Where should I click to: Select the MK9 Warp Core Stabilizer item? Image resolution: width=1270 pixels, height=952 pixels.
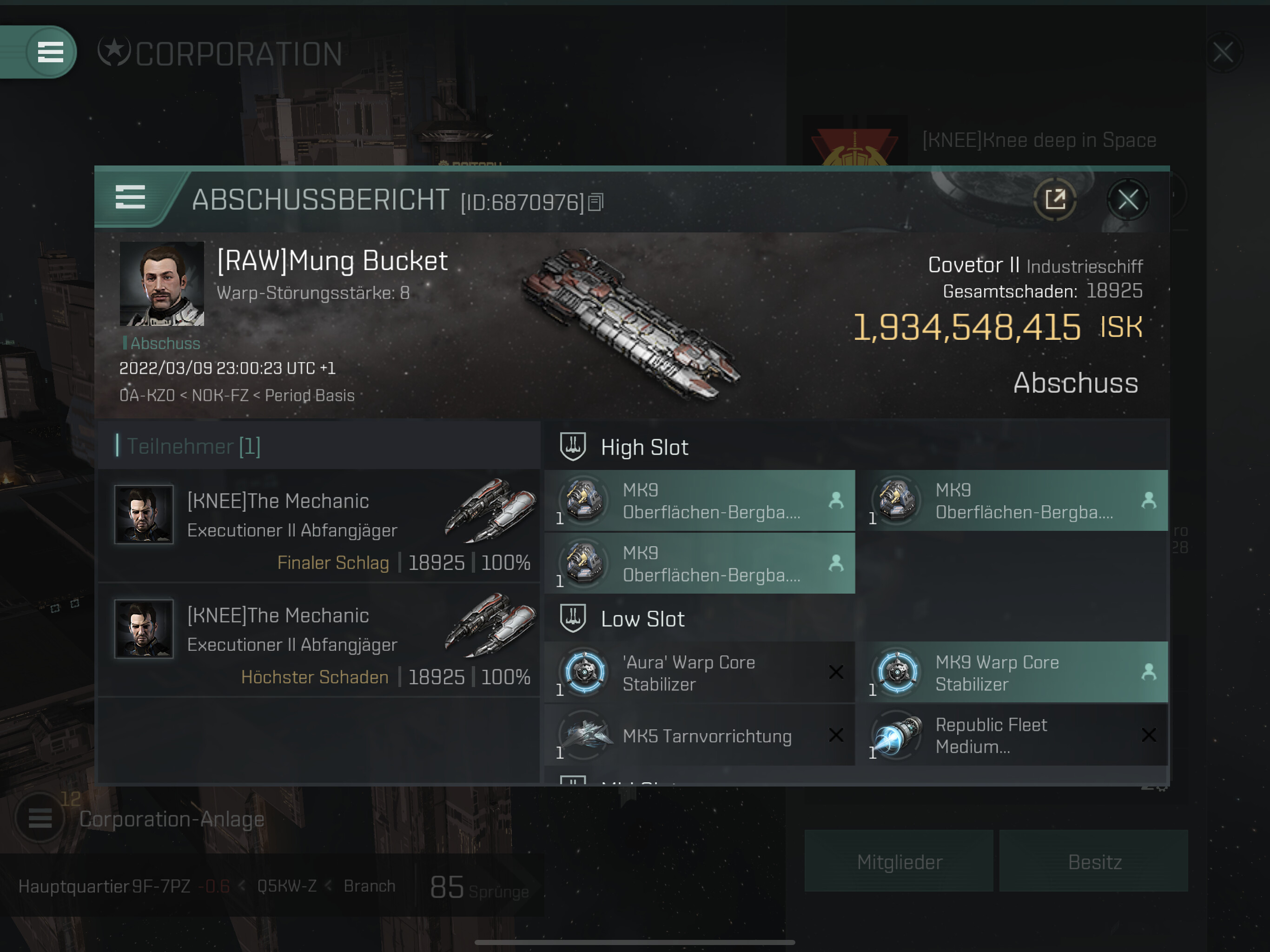[x=1017, y=672]
